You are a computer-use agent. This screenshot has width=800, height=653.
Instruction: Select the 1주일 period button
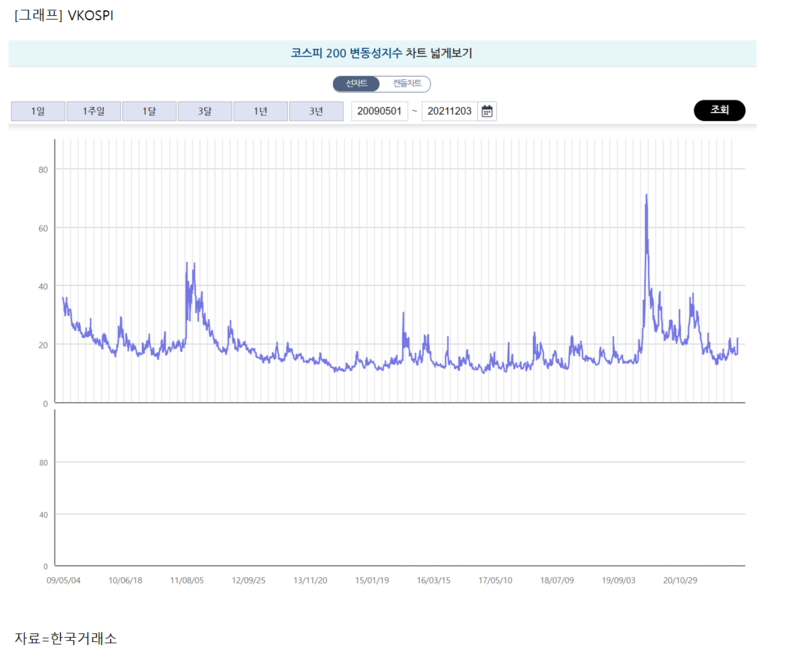tap(93, 111)
